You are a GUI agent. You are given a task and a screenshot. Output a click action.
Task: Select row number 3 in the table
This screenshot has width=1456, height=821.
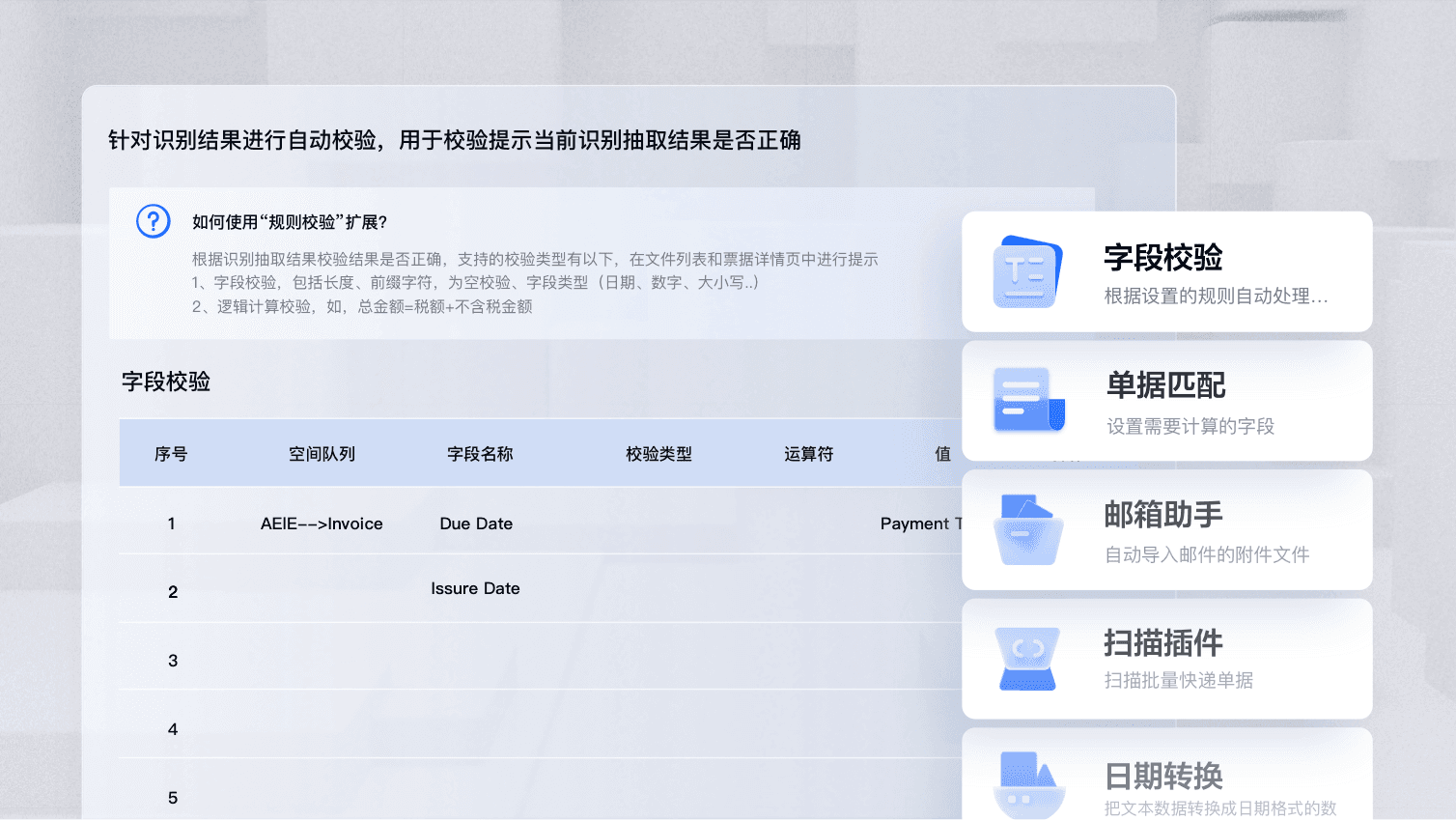[x=173, y=661]
